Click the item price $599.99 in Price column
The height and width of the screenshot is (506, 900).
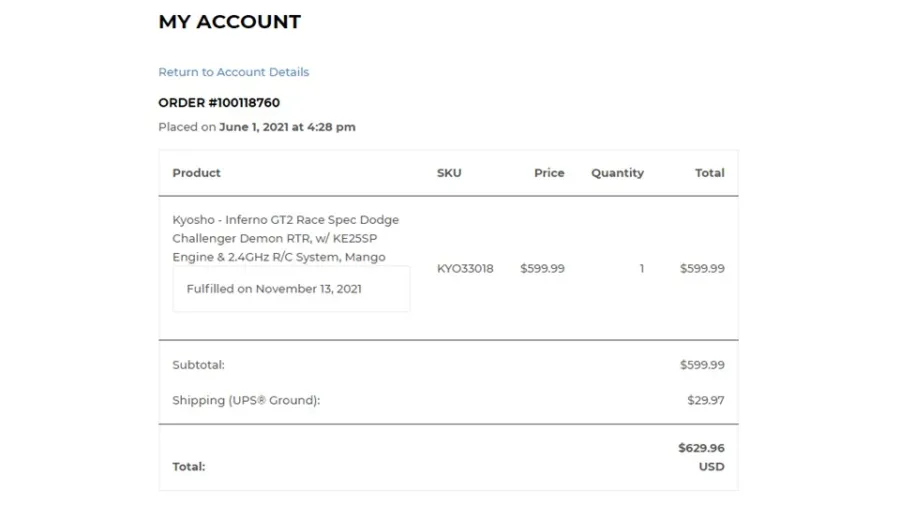click(x=542, y=268)
